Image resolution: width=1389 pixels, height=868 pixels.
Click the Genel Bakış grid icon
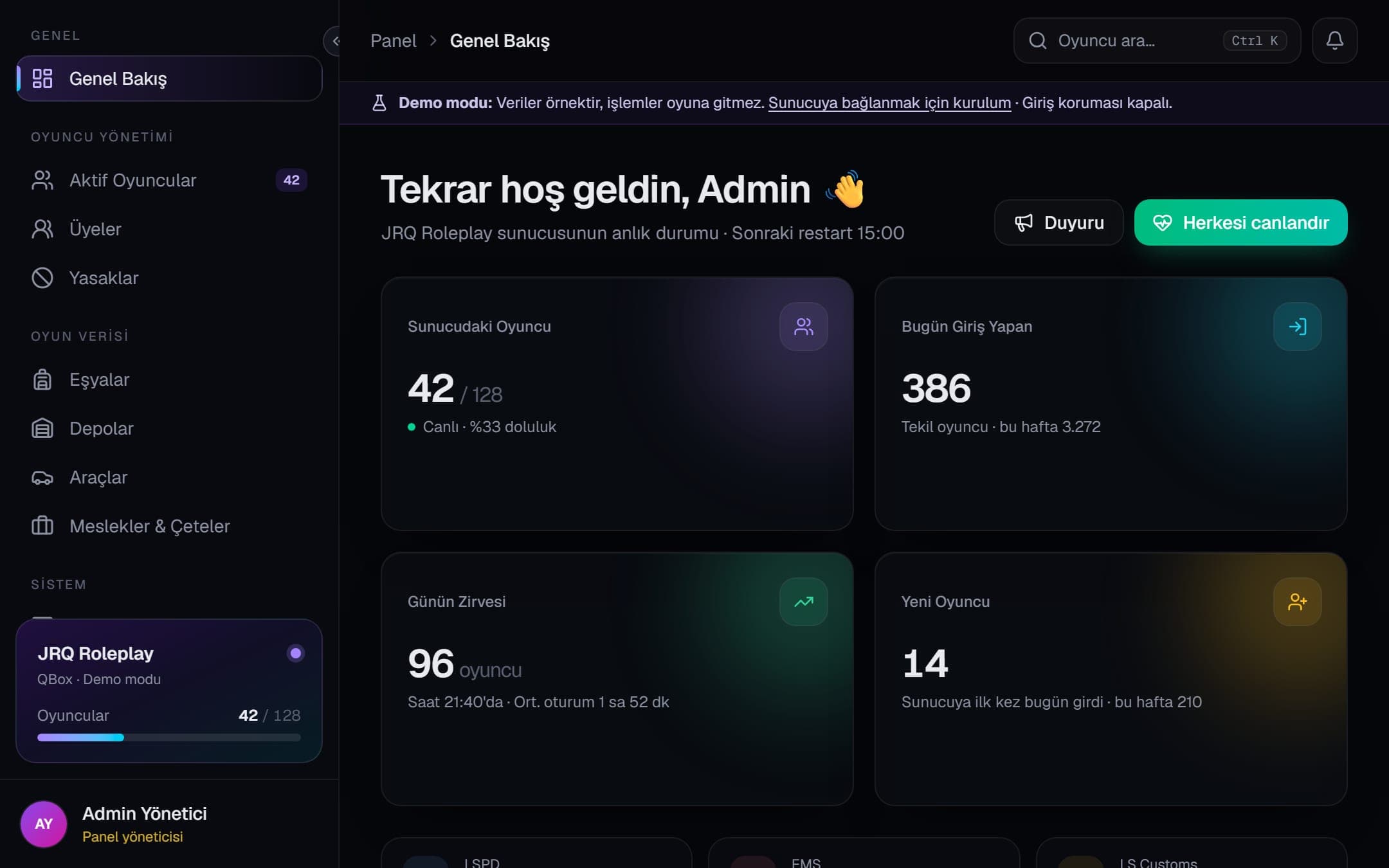point(42,78)
